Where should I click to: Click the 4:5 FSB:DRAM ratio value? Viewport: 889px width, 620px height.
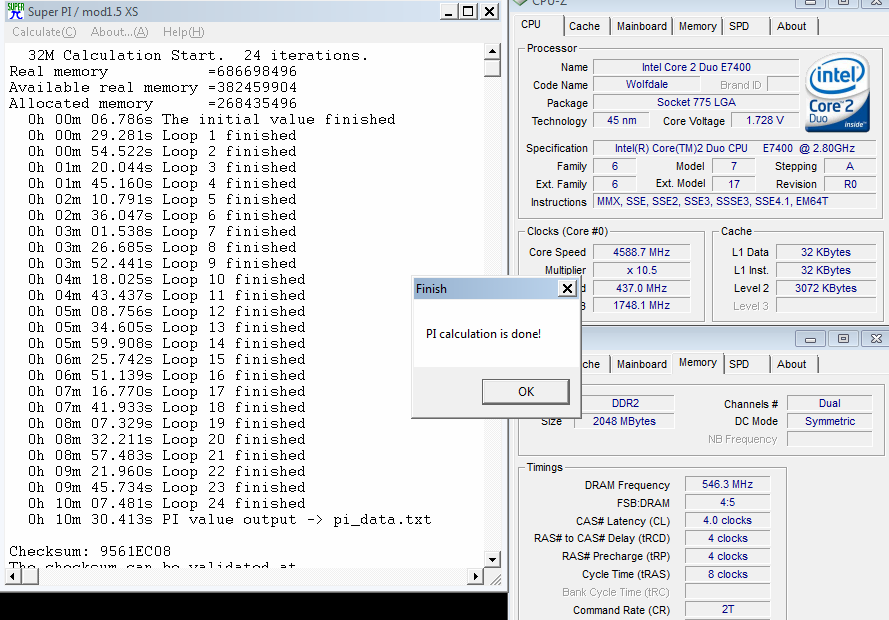727,502
